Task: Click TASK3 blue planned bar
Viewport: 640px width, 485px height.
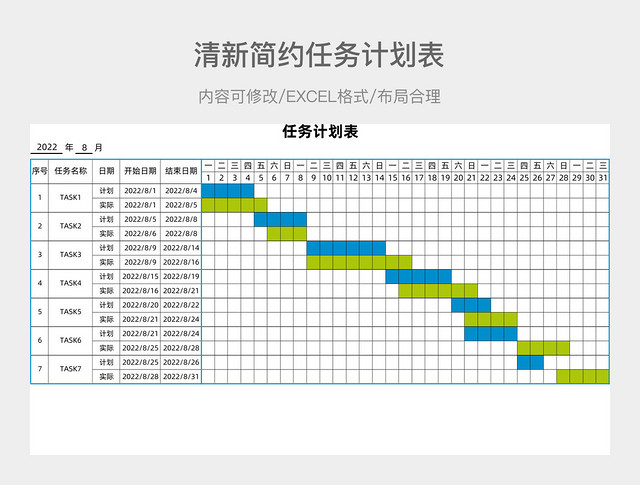Action: pos(346,248)
